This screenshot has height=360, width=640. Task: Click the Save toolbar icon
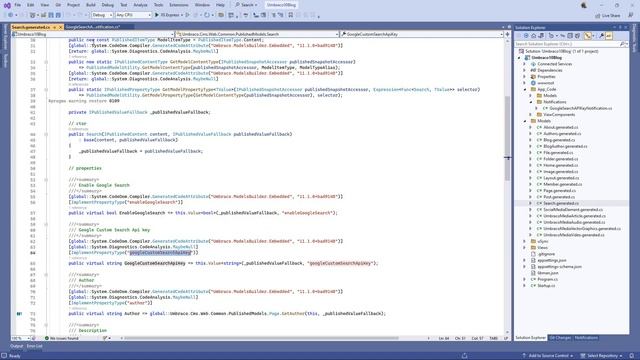(x=51, y=15)
